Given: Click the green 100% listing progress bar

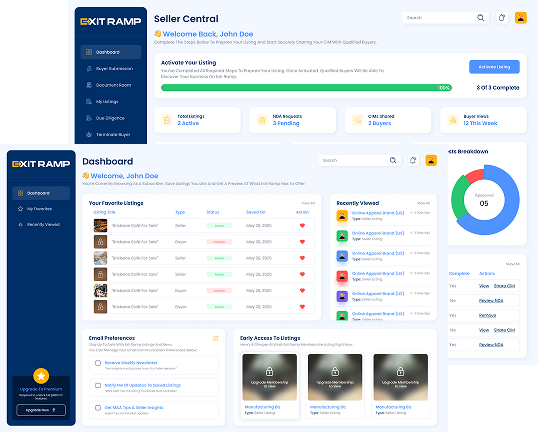Looking at the screenshot, I should [x=306, y=88].
